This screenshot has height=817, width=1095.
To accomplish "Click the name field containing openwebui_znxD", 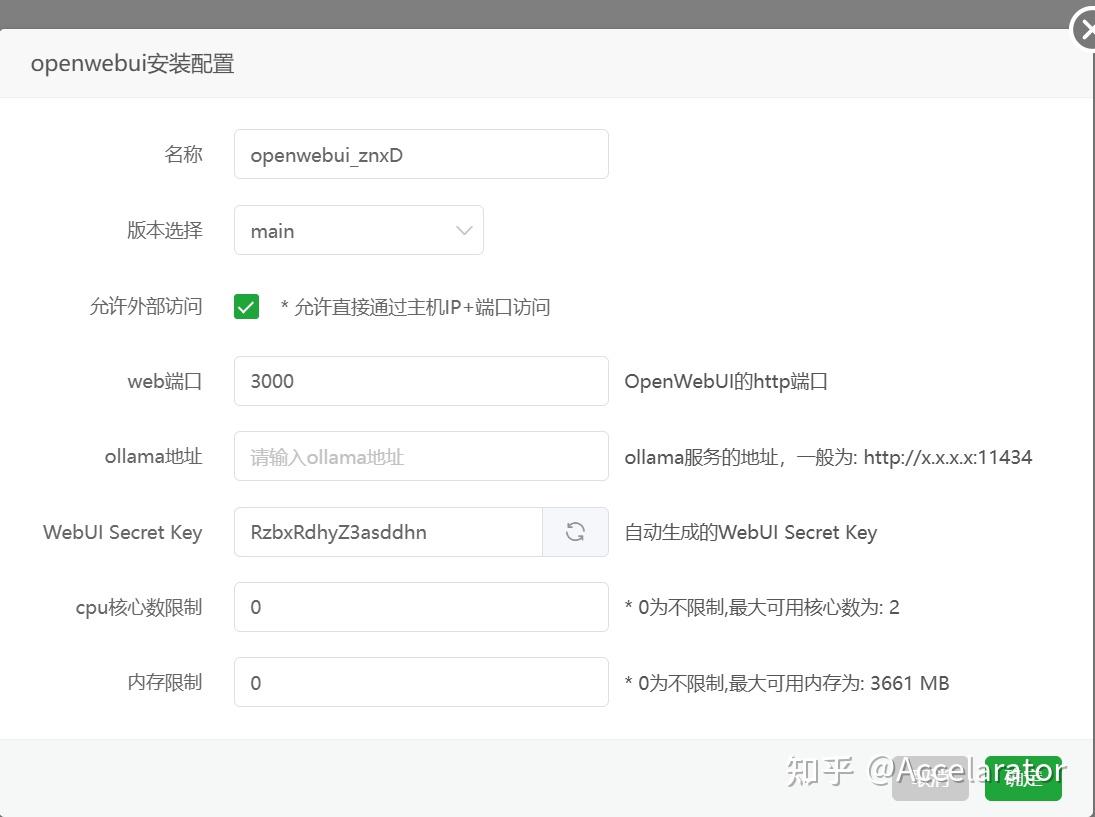I will (x=420, y=153).
